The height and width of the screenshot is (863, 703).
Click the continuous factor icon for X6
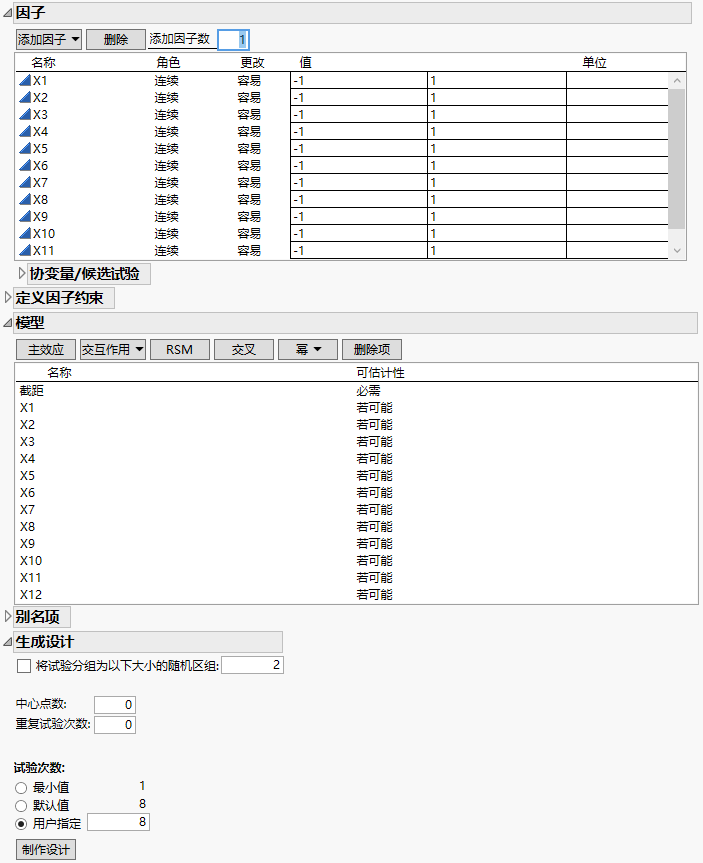(25, 166)
